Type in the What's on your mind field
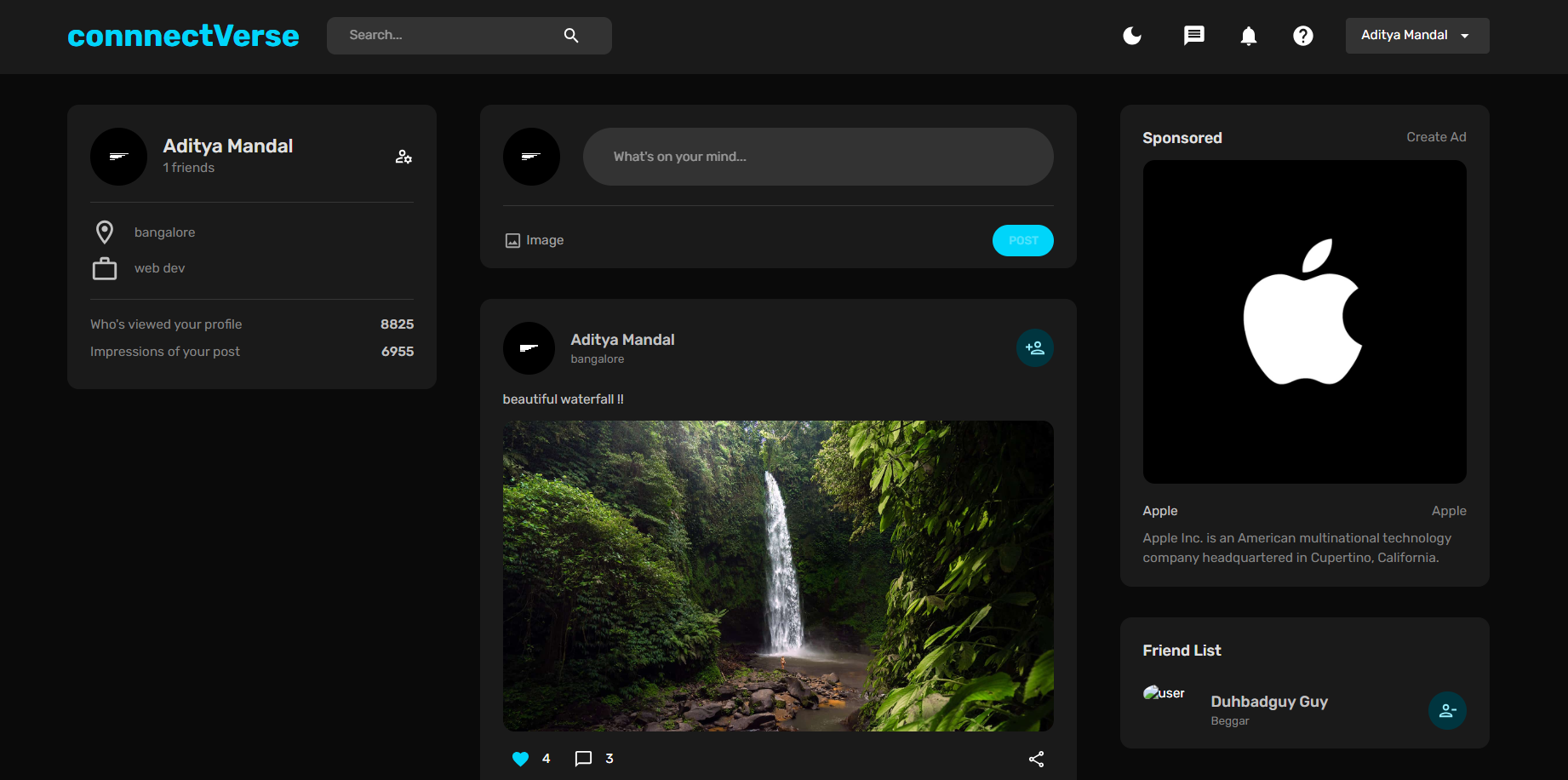This screenshot has height=780, width=1568. [817, 157]
